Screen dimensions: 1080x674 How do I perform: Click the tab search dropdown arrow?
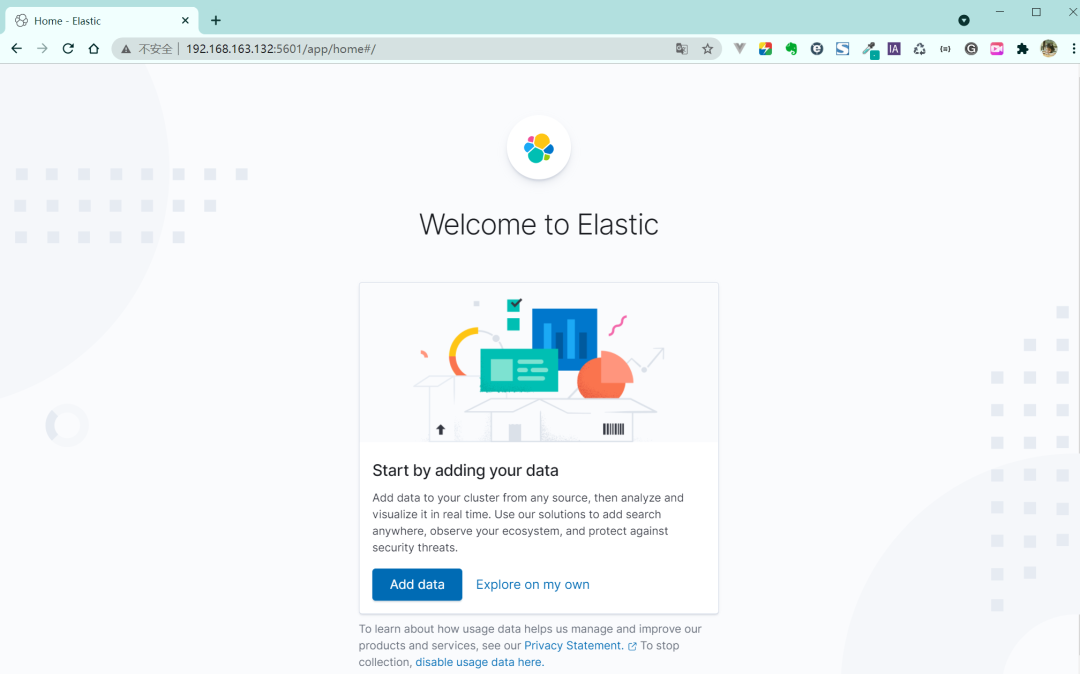(964, 21)
